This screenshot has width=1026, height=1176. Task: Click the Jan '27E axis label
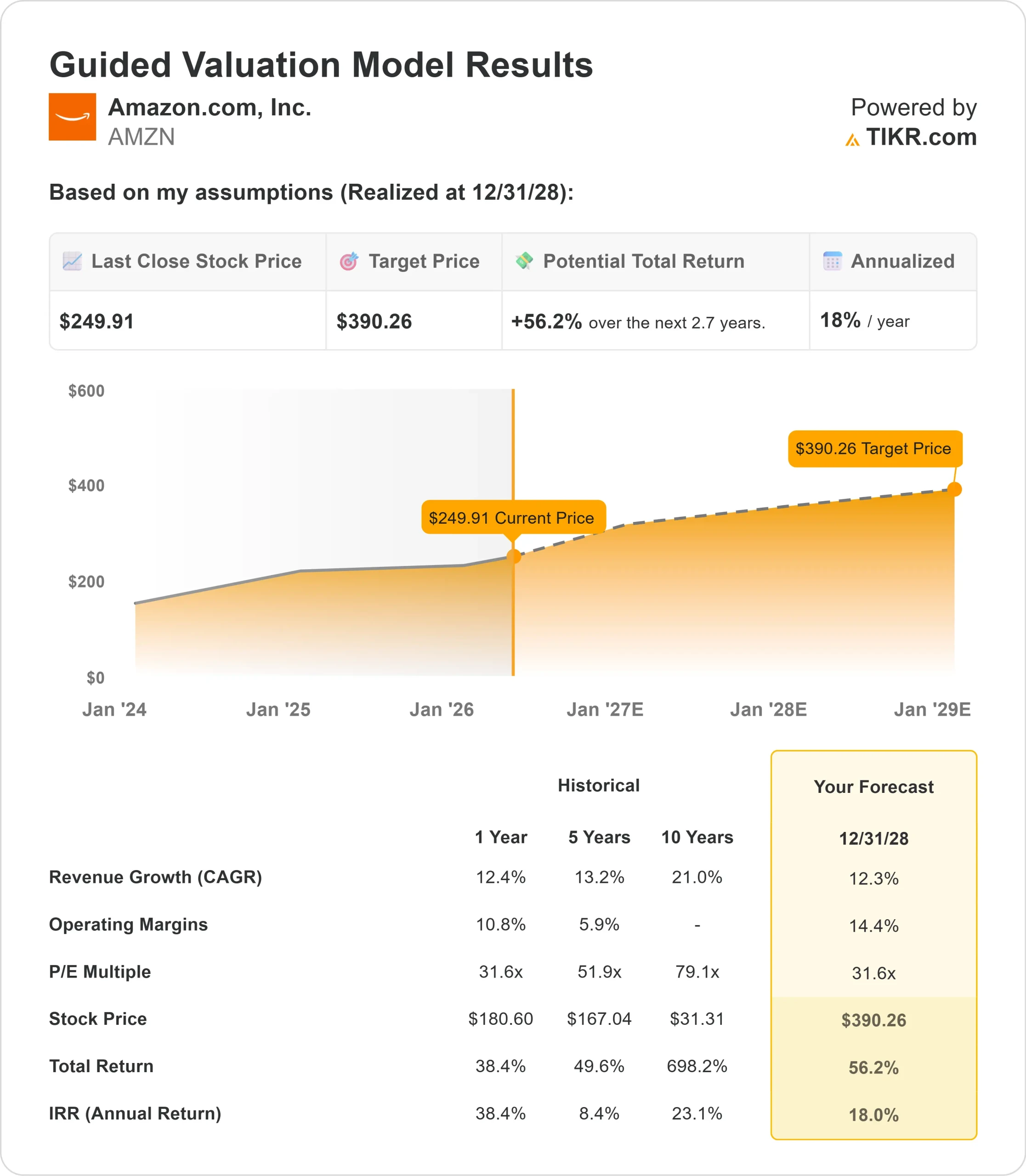tap(605, 710)
